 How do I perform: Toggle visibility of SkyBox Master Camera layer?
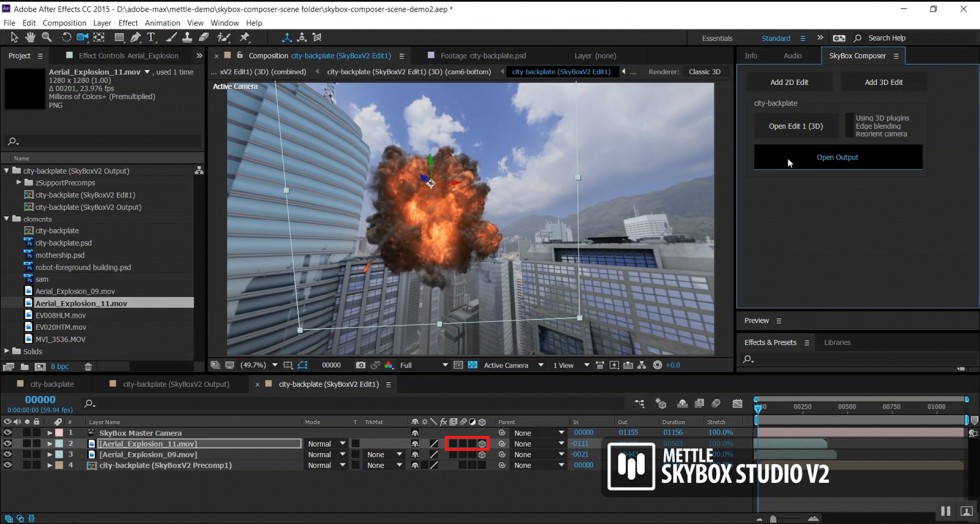(7, 433)
